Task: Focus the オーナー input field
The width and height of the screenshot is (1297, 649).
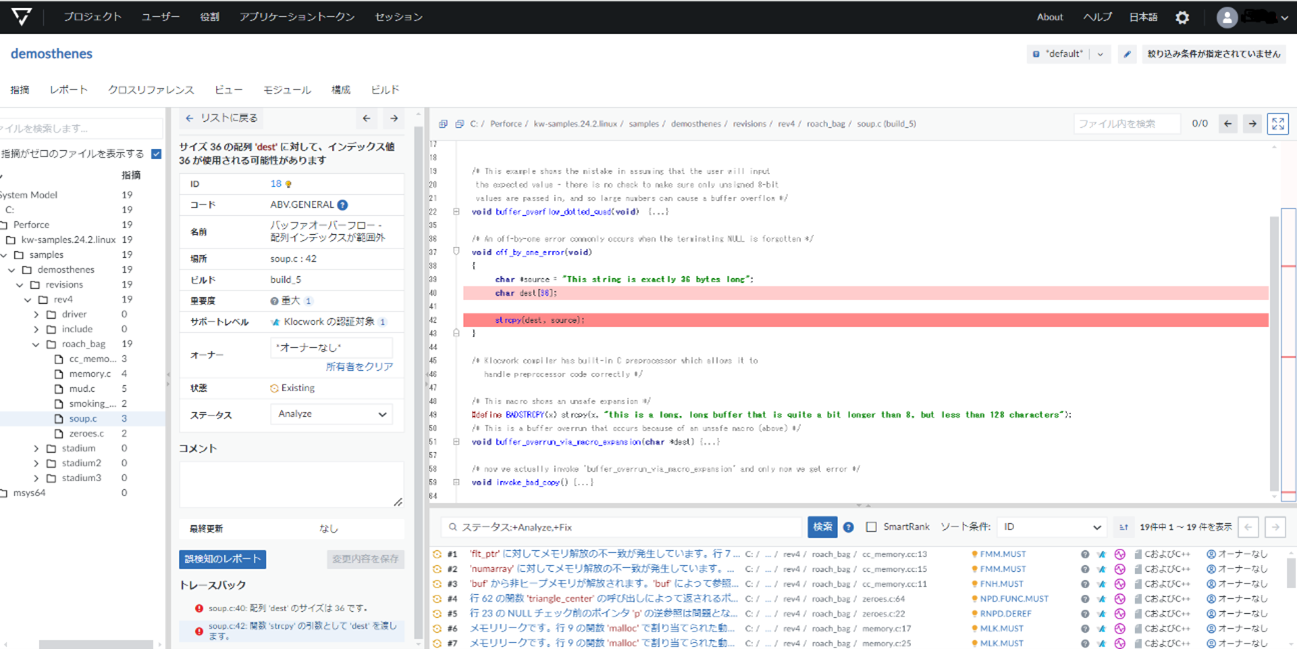Action: pyautogui.click(x=331, y=347)
